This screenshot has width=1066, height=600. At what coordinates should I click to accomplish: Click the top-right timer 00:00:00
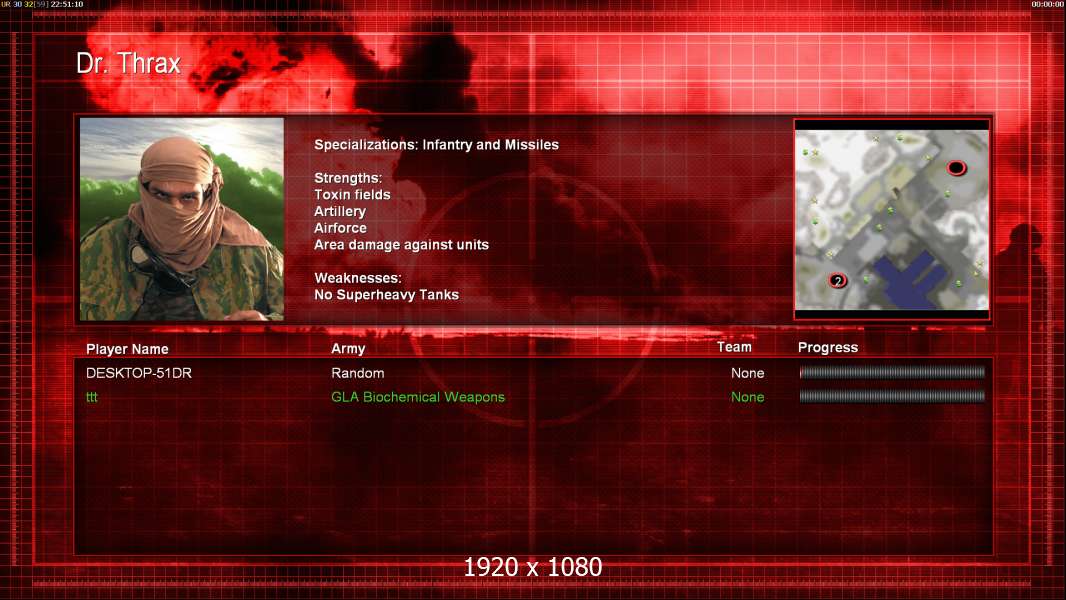point(1048,4)
